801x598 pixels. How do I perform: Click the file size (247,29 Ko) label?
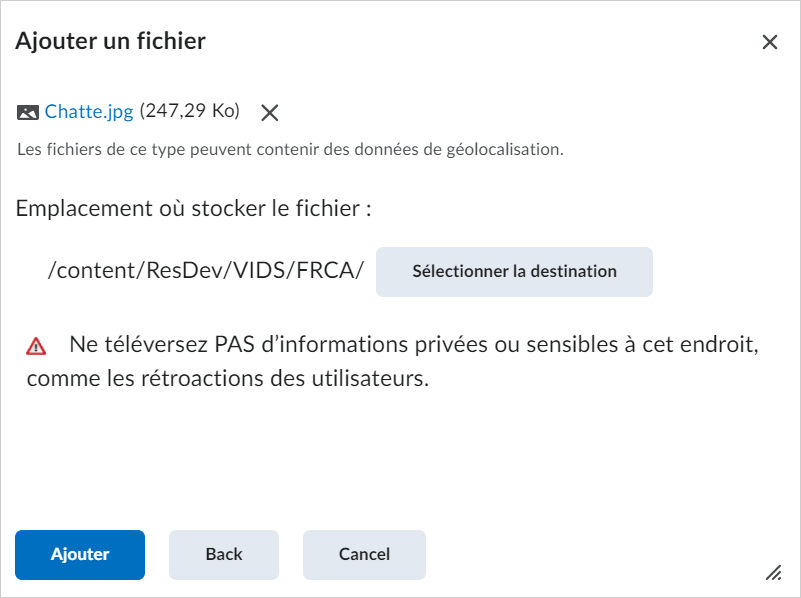190,111
